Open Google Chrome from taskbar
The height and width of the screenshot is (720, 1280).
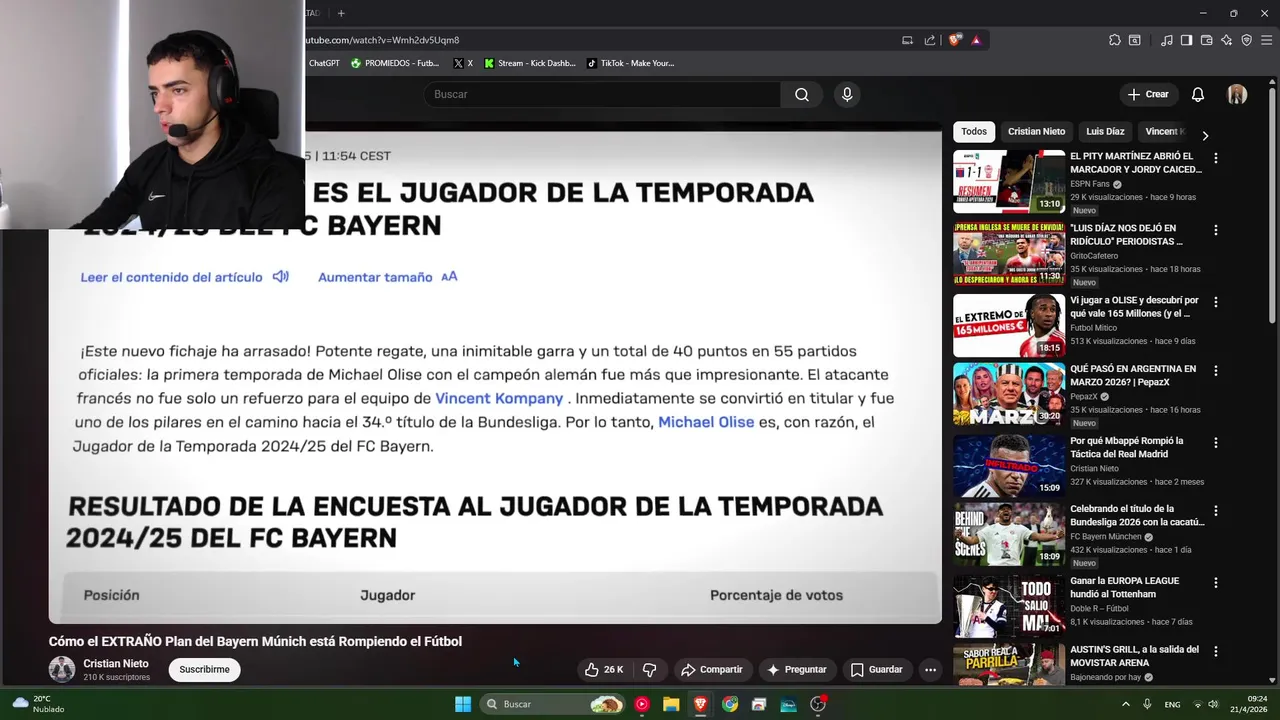point(730,704)
